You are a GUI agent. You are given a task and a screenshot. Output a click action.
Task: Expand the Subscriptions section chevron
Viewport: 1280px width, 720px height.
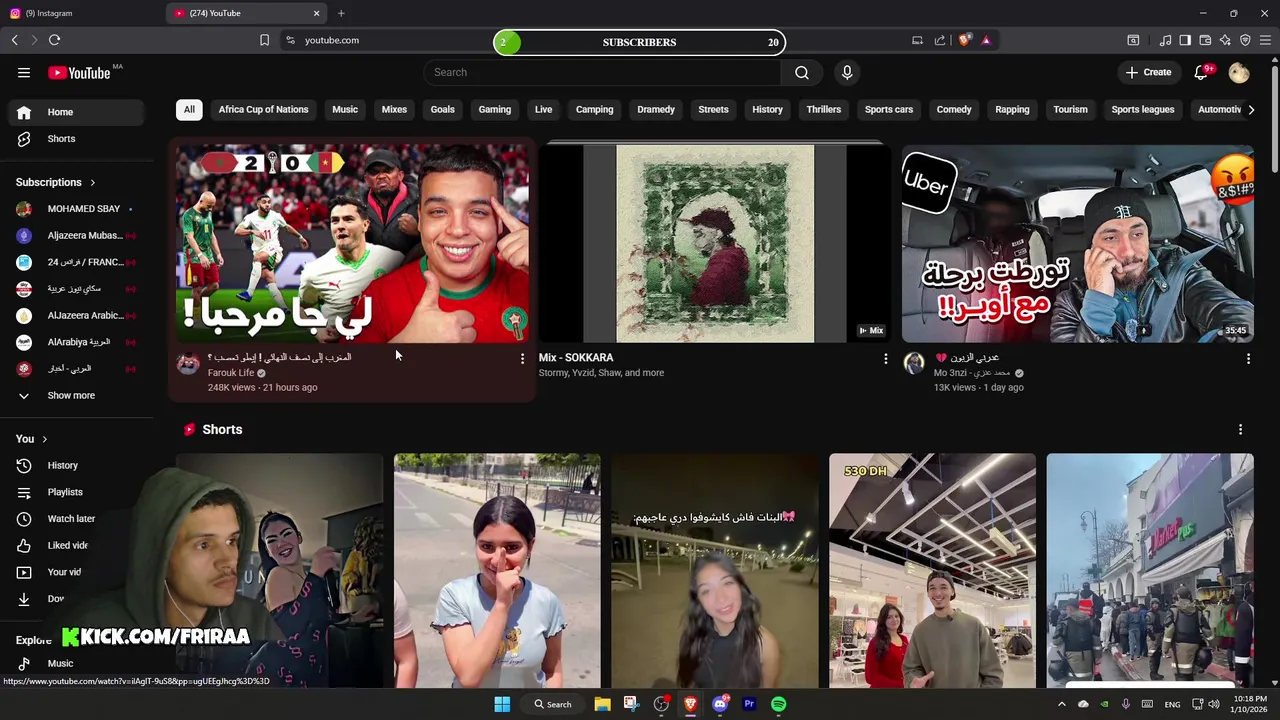tap(93, 182)
